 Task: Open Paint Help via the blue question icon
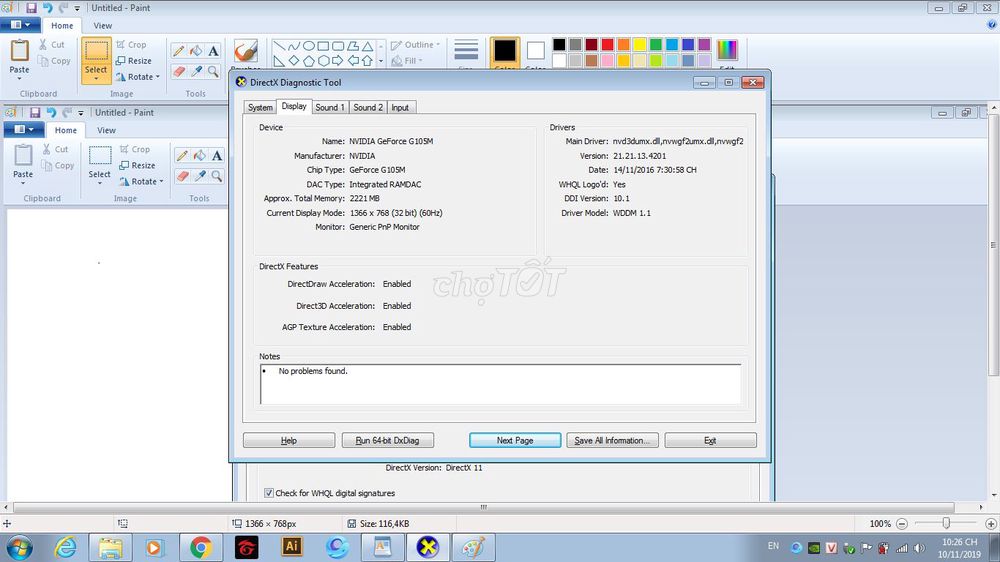pyautogui.click(x=991, y=25)
